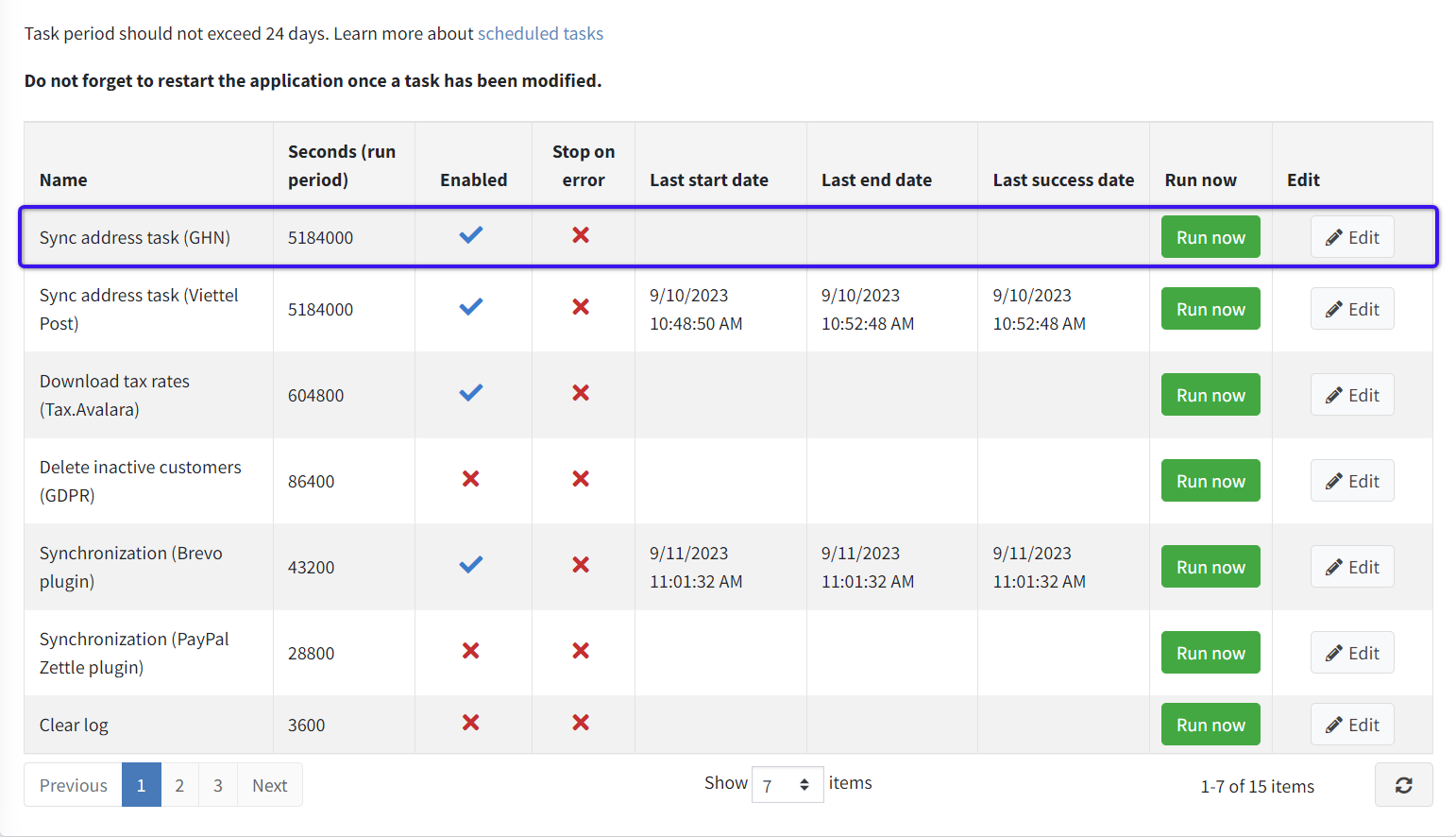Viewport: 1456px width, 837px height.
Task: Click enabled red cross for Delete inactive customers
Action: (x=470, y=479)
